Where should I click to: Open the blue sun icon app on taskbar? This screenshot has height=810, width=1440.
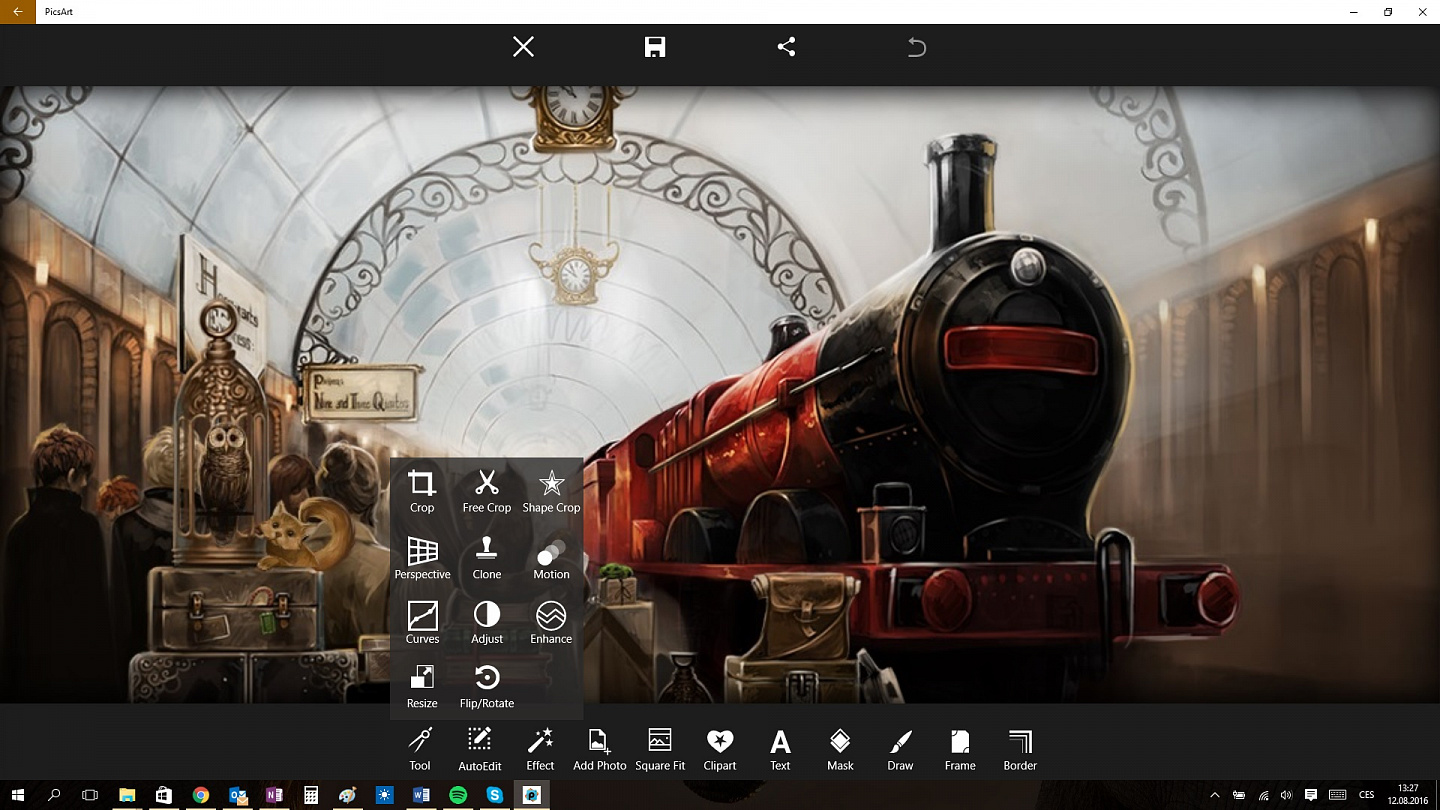385,796
